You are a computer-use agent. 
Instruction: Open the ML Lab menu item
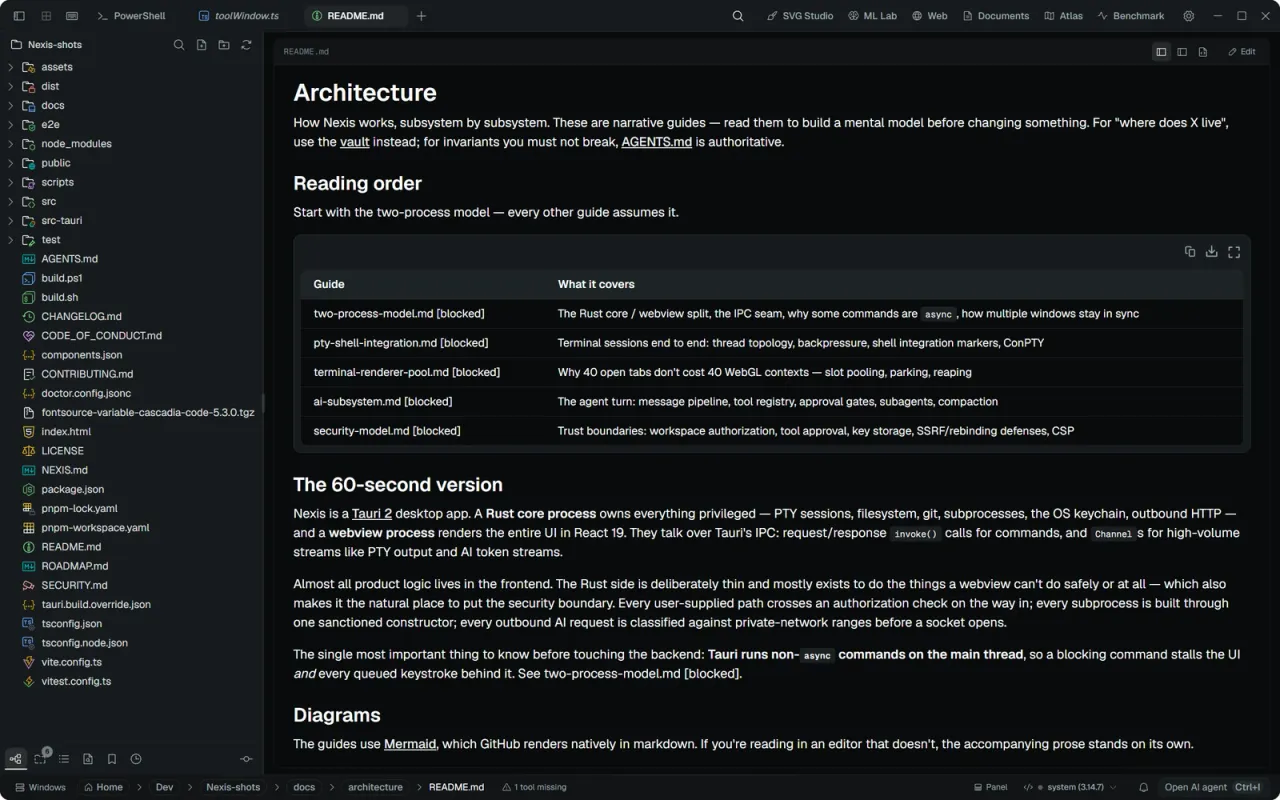(872, 16)
